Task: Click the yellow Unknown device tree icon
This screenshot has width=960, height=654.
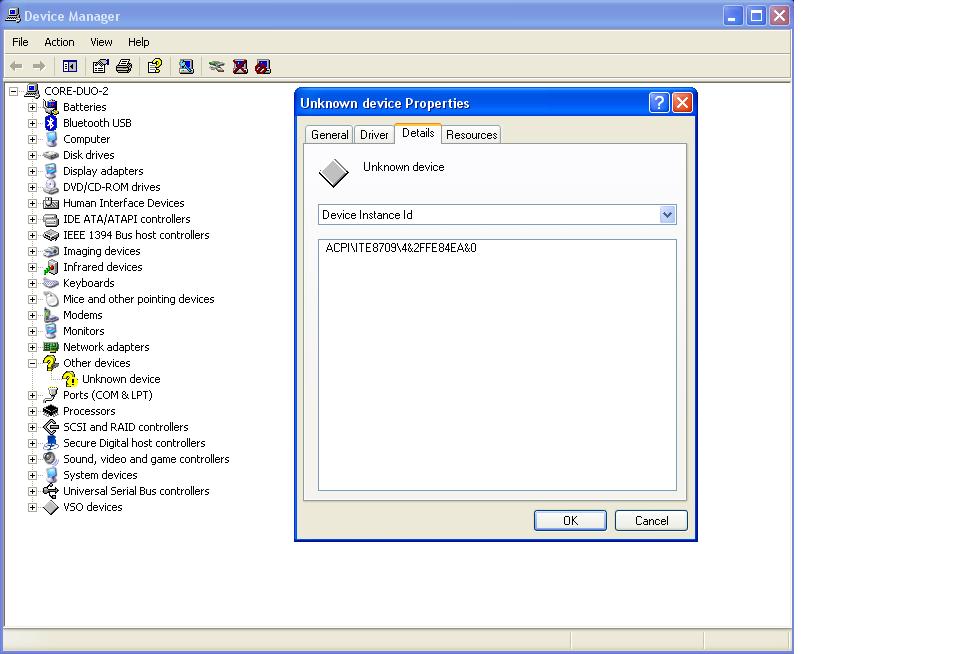Action: tap(70, 379)
